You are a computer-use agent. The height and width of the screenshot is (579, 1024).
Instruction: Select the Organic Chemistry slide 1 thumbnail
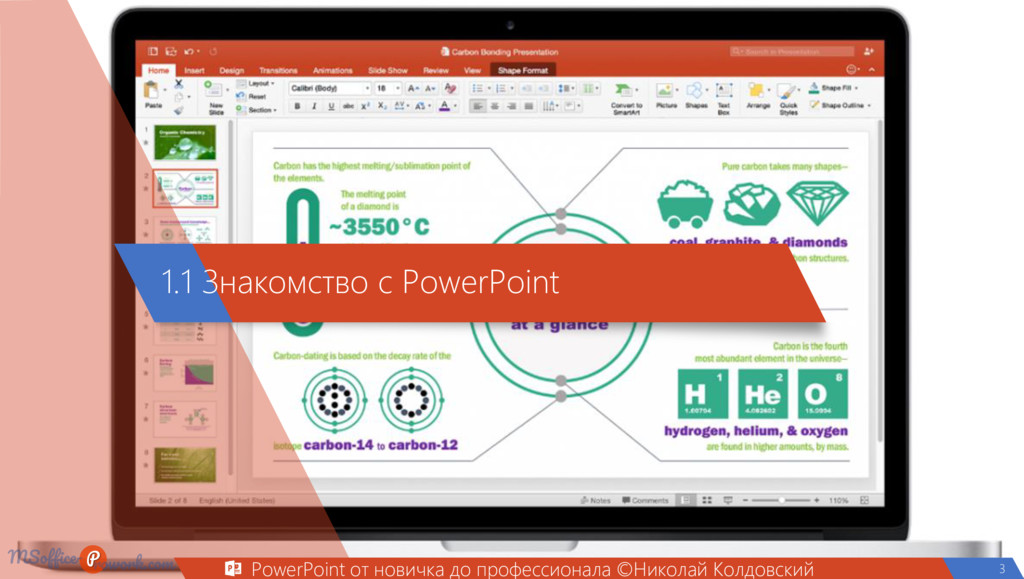(x=184, y=142)
